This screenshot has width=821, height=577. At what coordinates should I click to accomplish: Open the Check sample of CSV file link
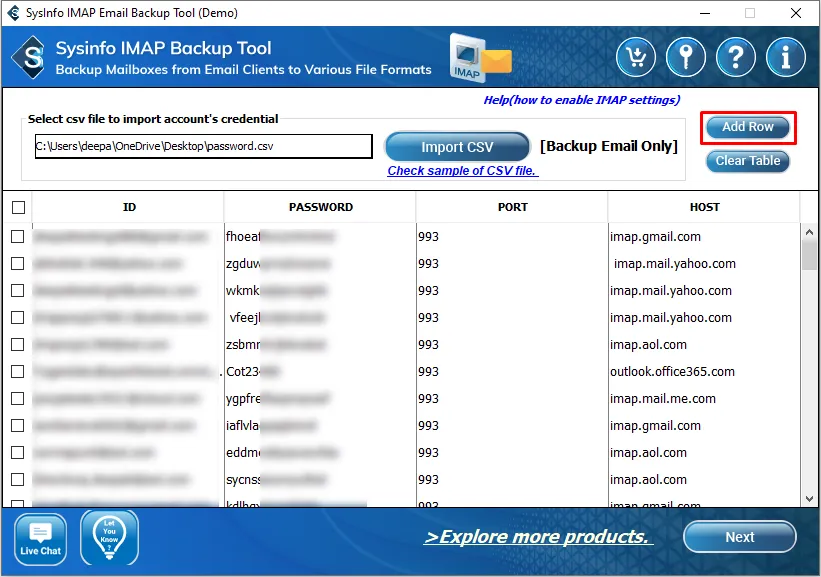(x=462, y=171)
